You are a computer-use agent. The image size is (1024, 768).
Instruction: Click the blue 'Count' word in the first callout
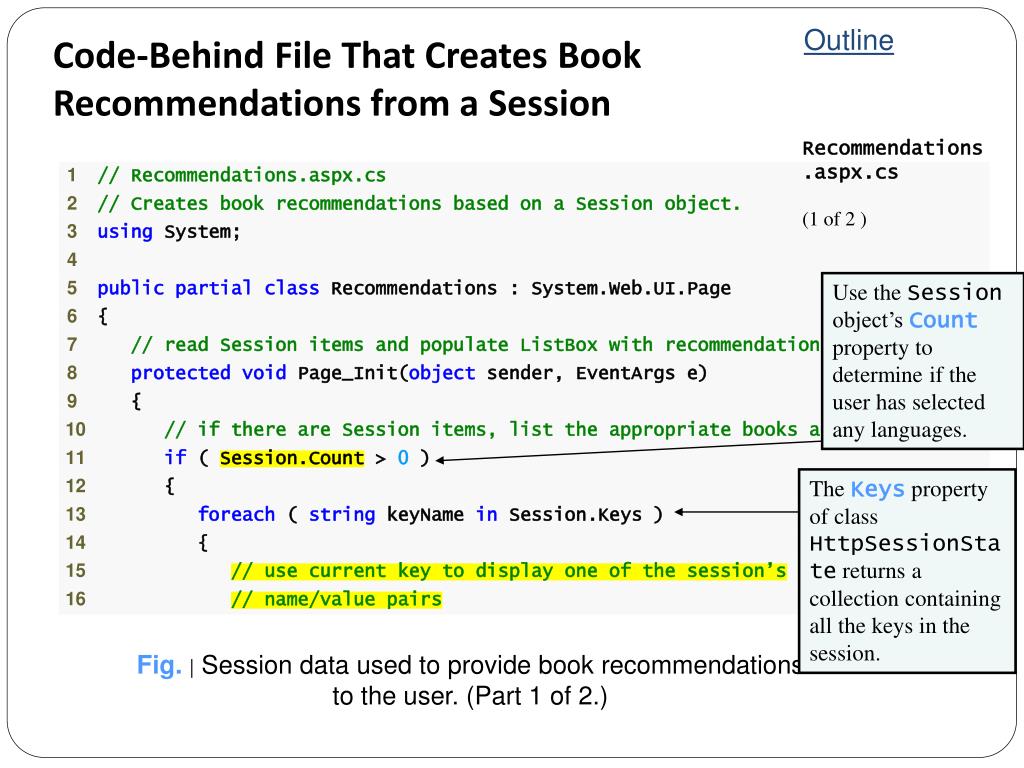943,320
